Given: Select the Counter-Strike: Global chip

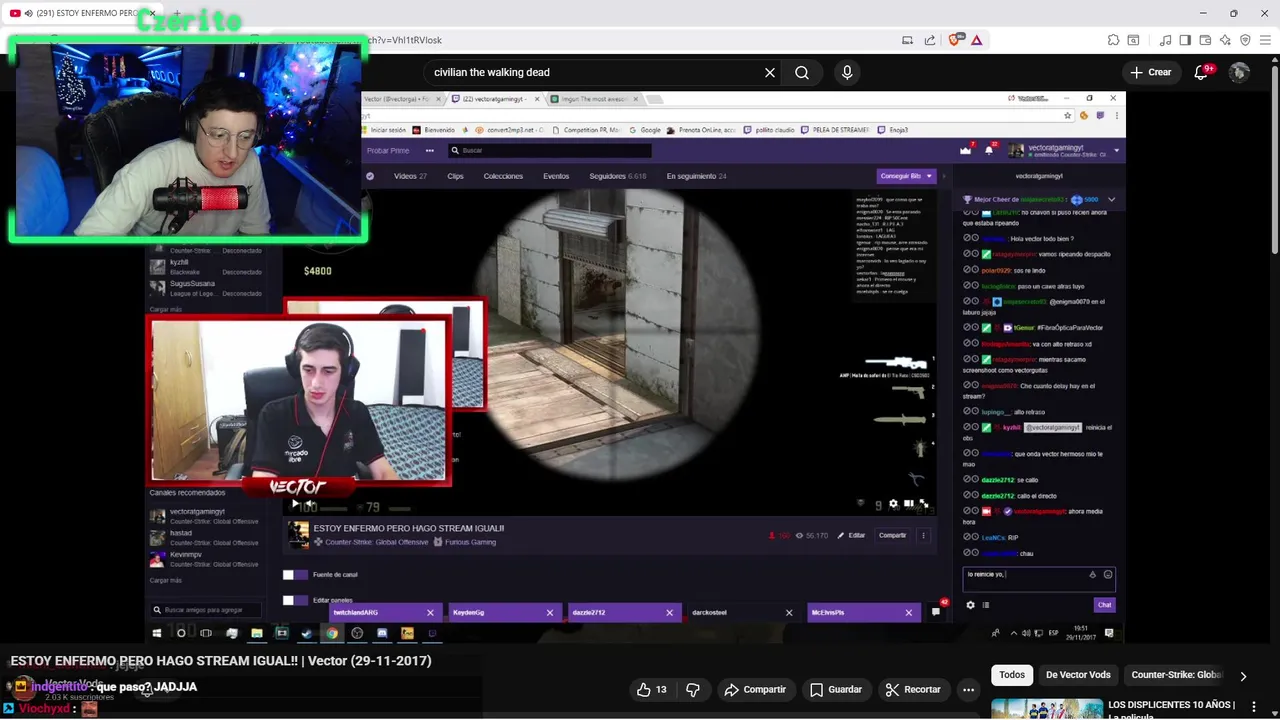Looking at the screenshot, I should pos(1176,675).
